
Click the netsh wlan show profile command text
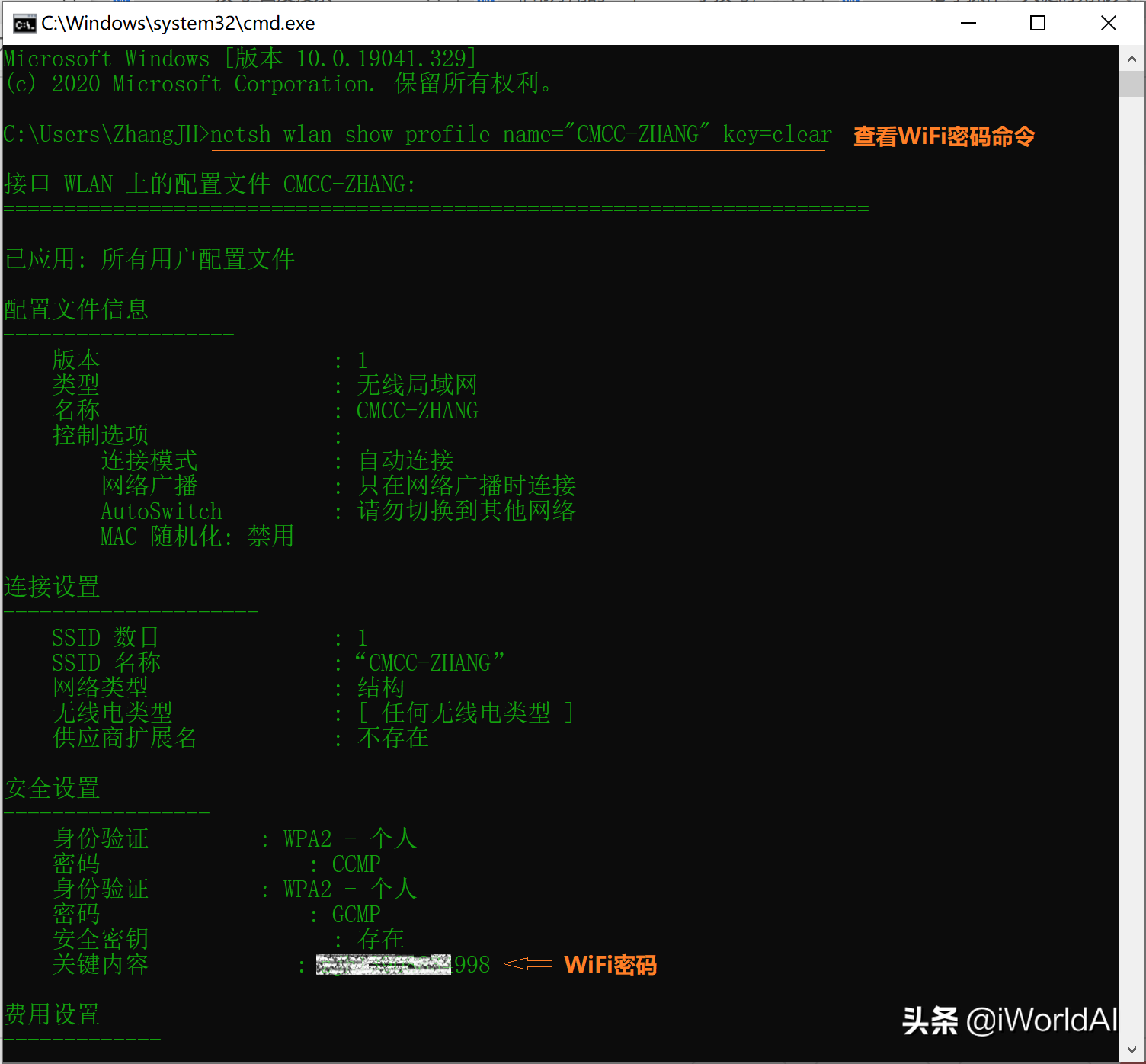pos(521,135)
